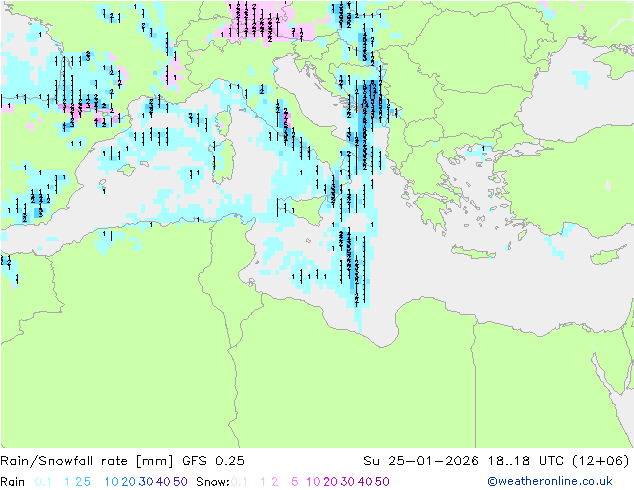This screenshot has width=634, height=490.
Task: Select the Rain legend value 40
Action: 163,482
